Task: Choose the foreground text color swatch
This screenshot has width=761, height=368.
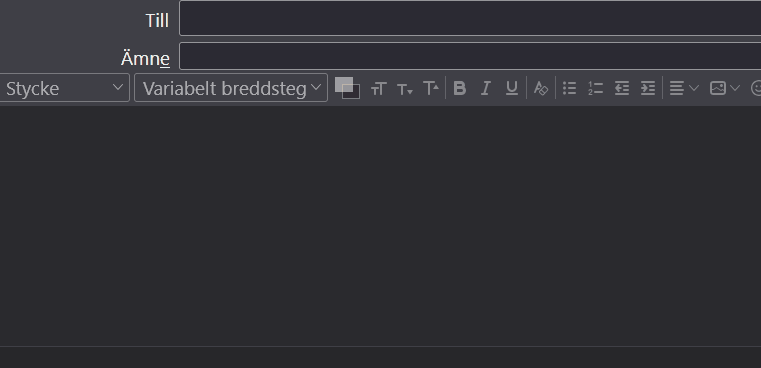Action: pyautogui.click(x=344, y=84)
